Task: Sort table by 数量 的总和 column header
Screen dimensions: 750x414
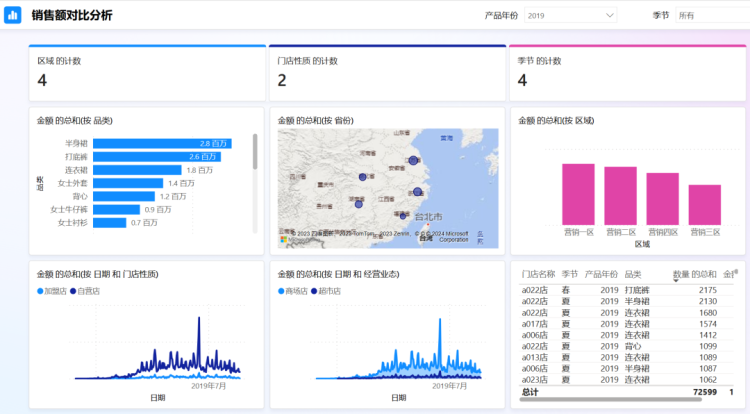Action: click(694, 274)
